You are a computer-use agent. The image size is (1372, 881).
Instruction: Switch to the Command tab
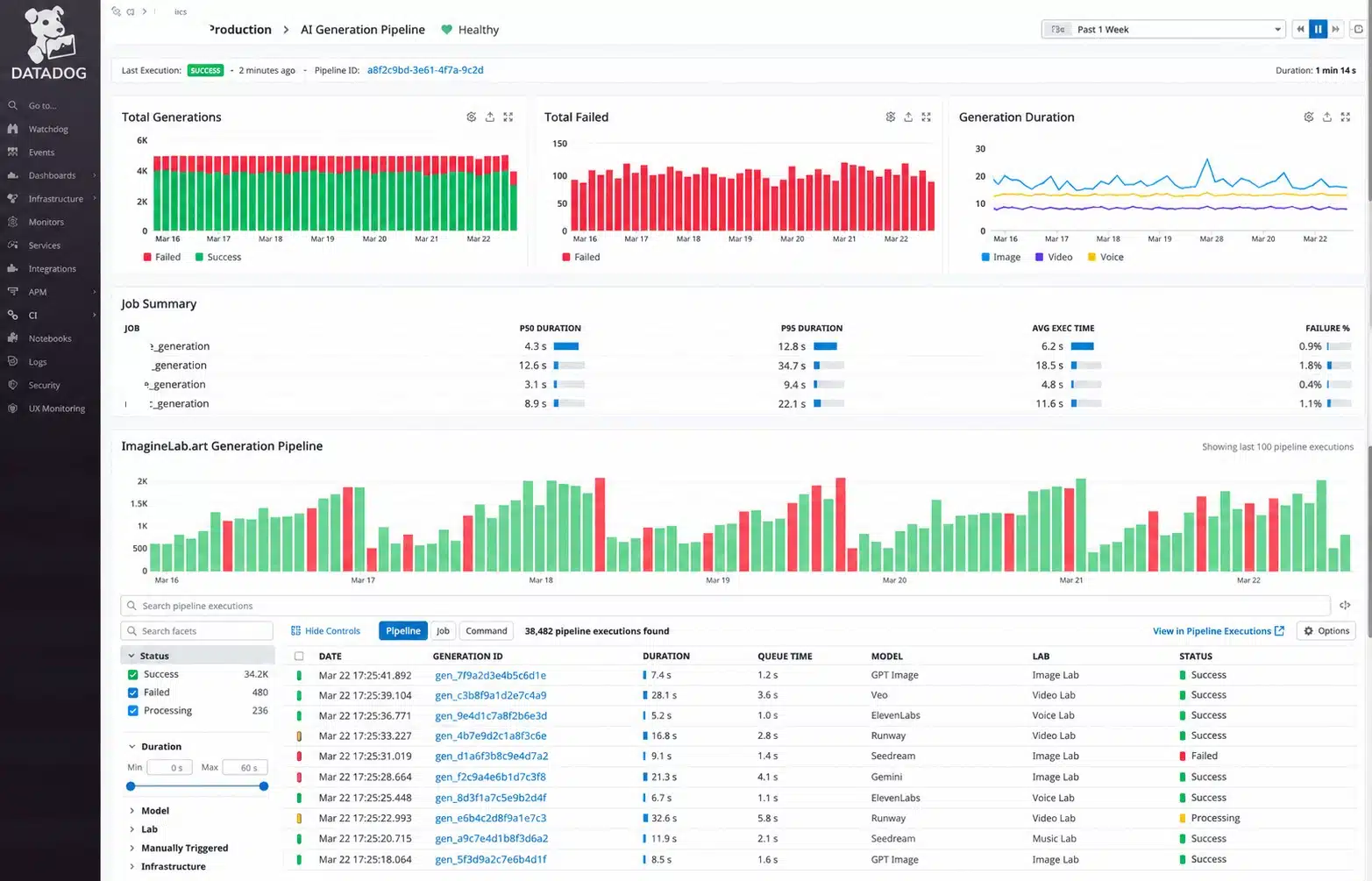point(487,631)
